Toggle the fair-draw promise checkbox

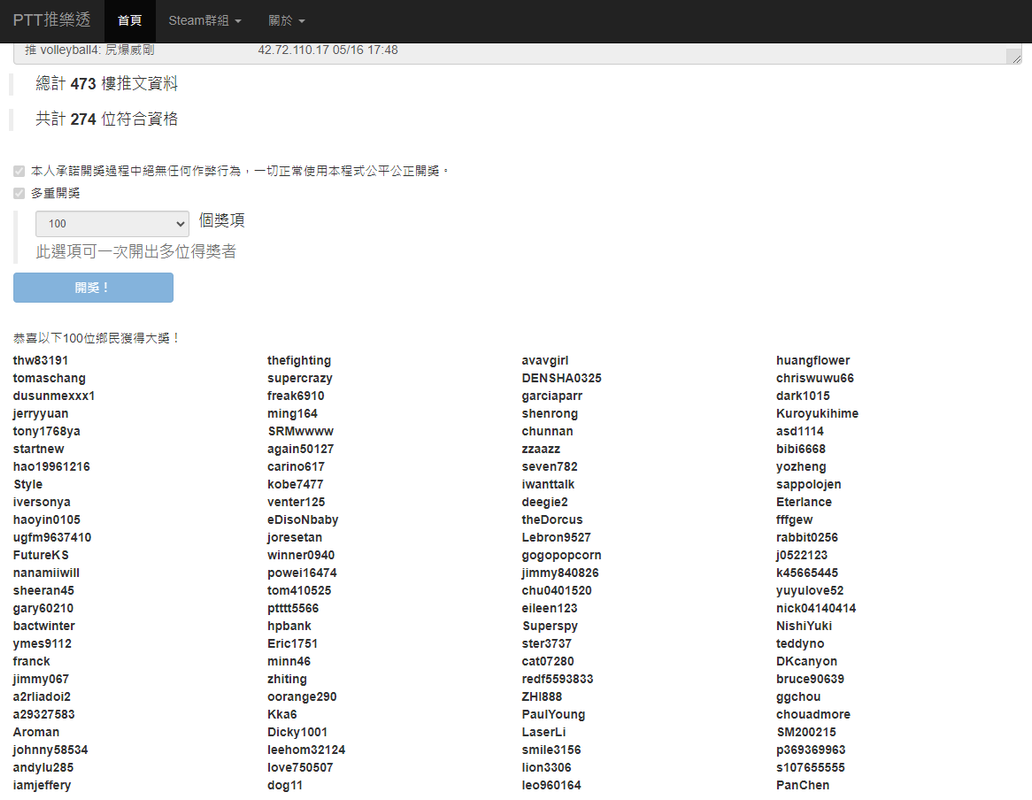pos(19,171)
